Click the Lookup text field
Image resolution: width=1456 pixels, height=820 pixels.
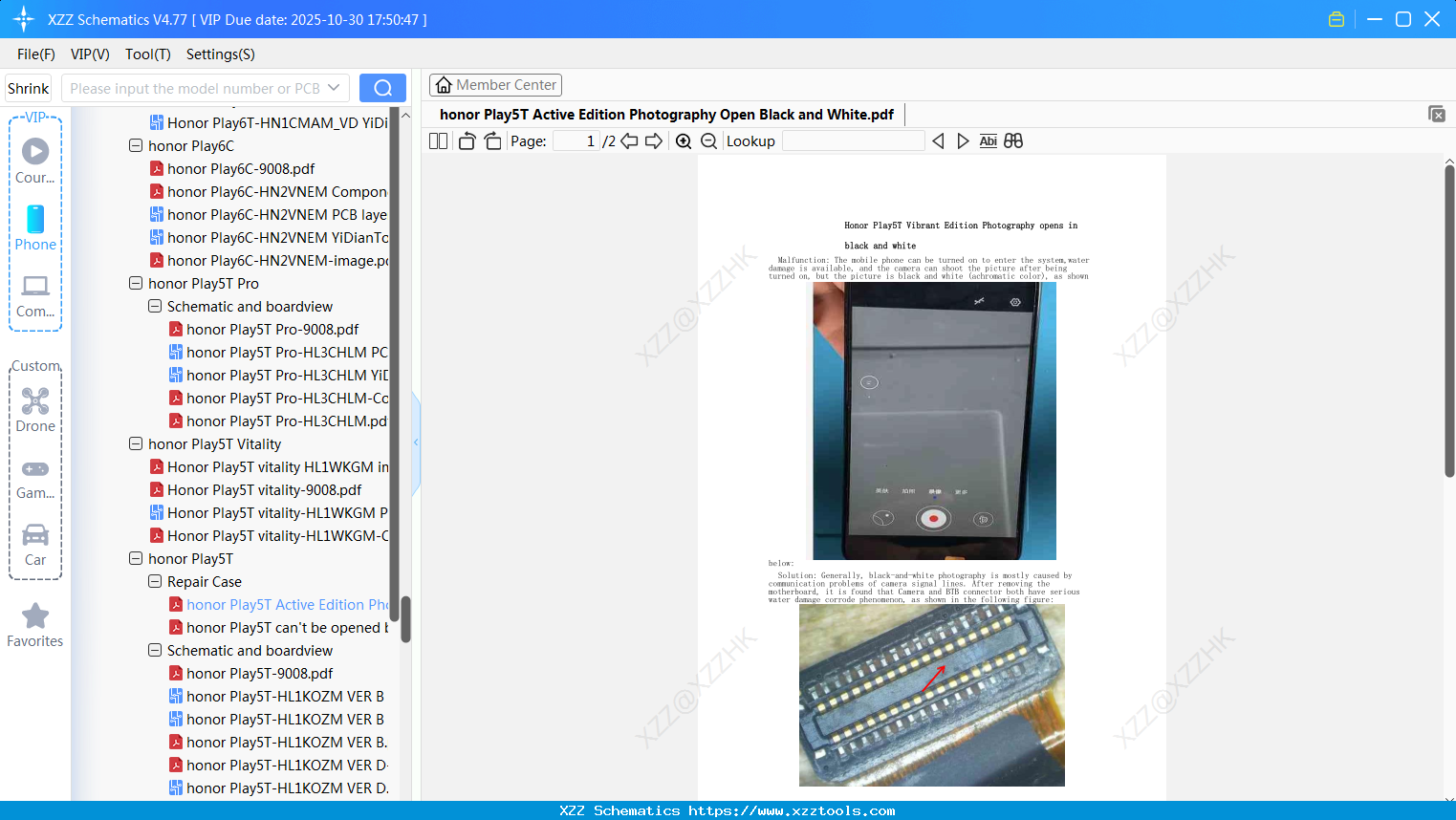pos(854,141)
